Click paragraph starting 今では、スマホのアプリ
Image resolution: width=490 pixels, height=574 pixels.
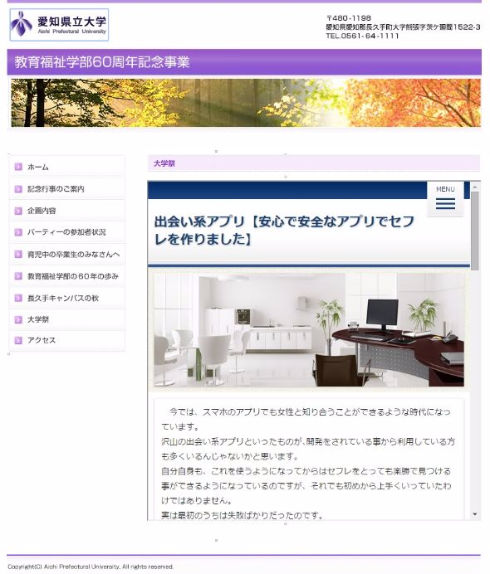pos(306,419)
